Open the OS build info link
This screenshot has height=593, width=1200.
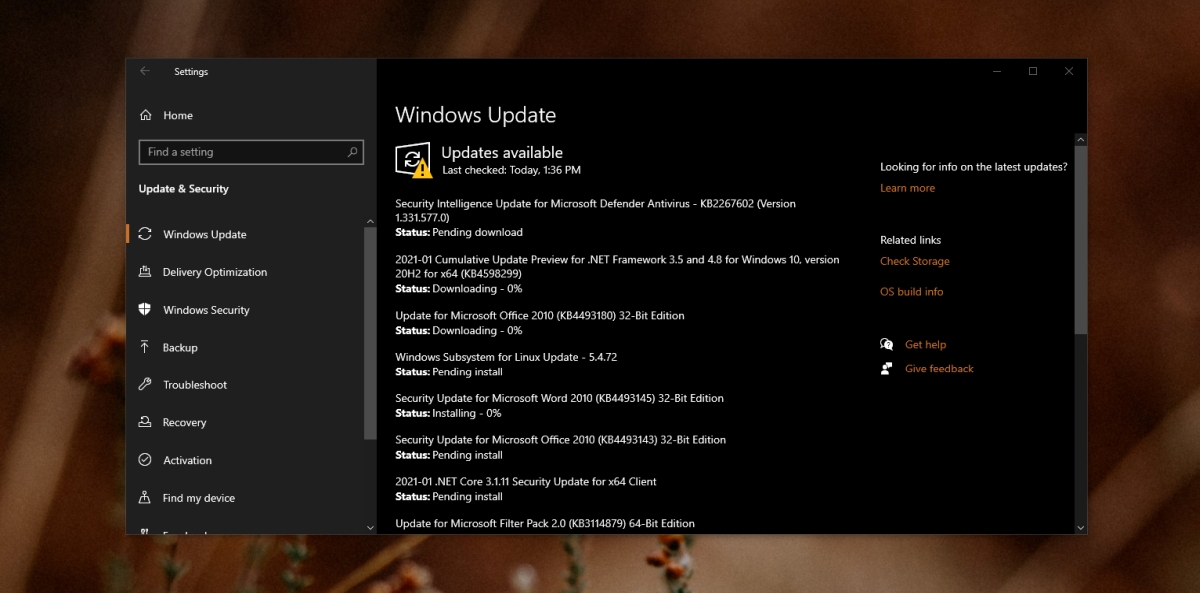click(911, 292)
